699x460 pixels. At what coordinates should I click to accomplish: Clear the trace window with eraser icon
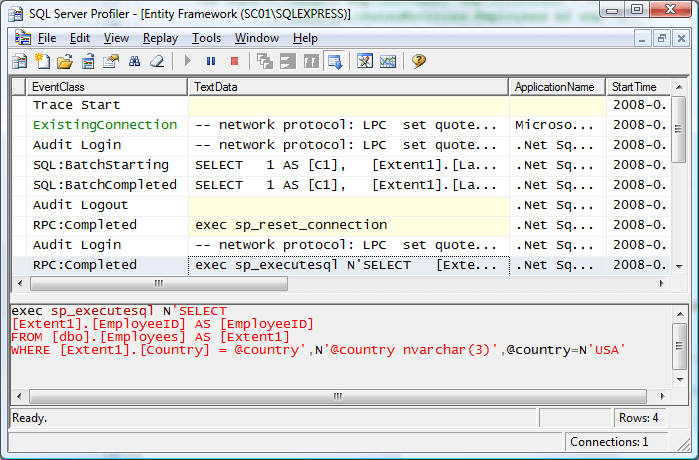click(x=157, y=61)
